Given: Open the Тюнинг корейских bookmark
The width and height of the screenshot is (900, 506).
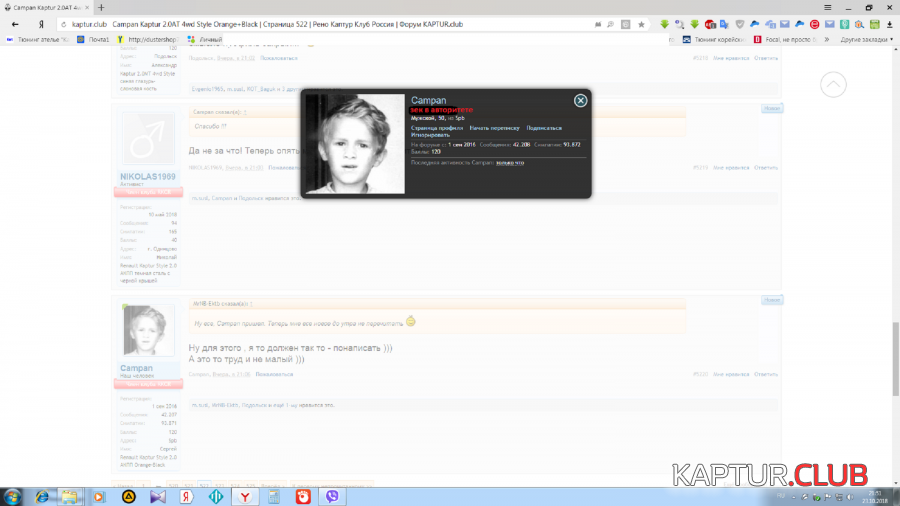Looking at the screenshot, I should click(713, 40).
